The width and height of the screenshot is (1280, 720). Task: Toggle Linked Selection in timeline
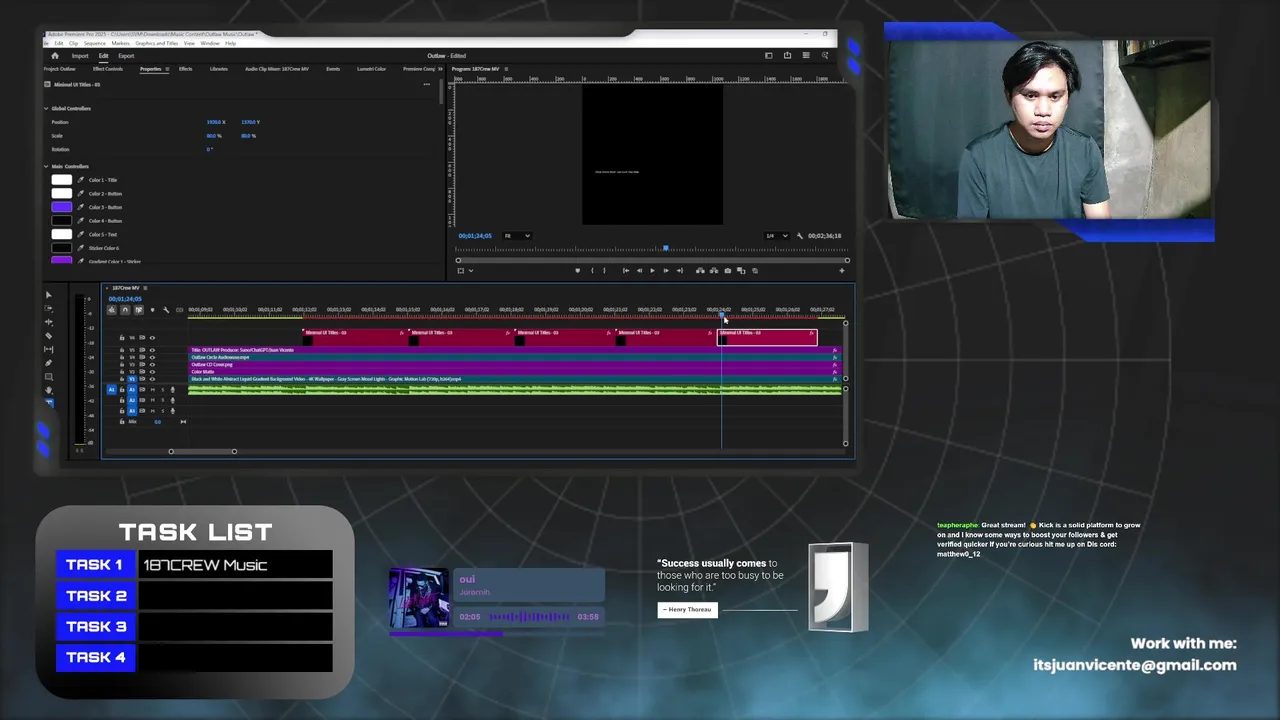point(139,310)
